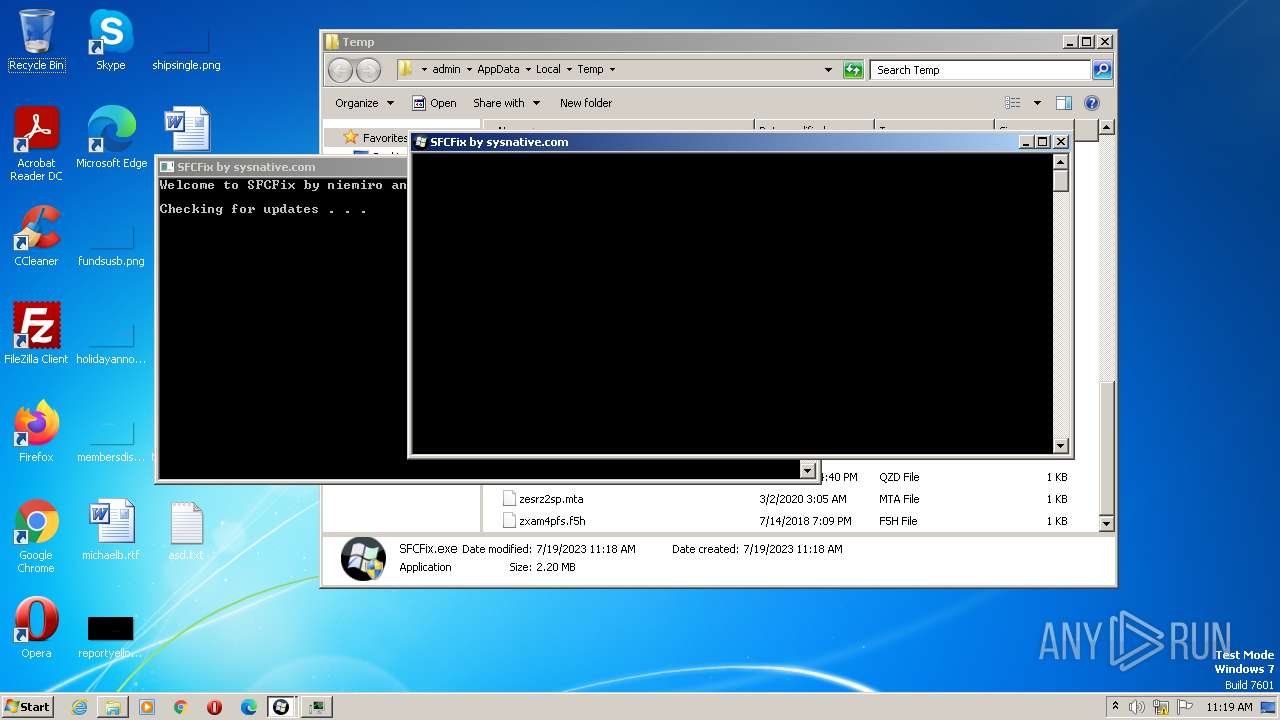Open the FileZilla Client desktop shortcut
Image resolution: width=1280 pixels, height=720 pixels.
(36, 333)
